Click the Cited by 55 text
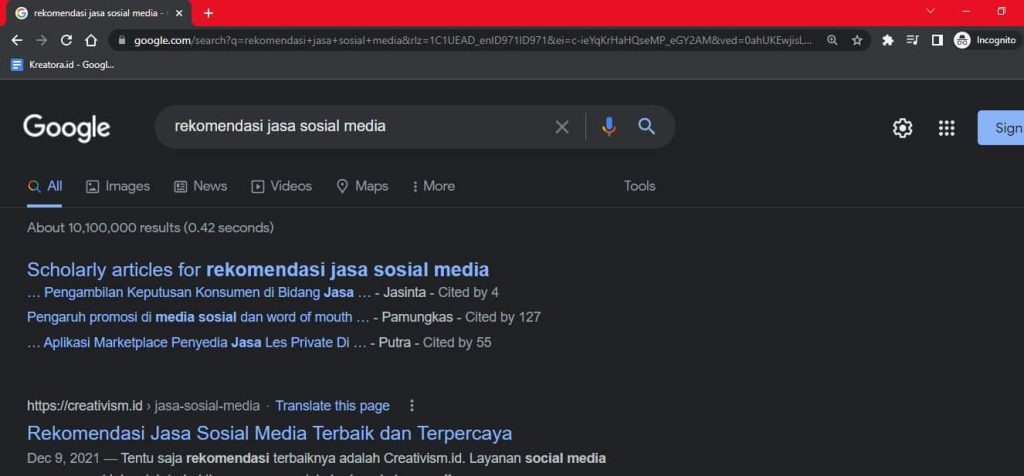 (457, 342)
